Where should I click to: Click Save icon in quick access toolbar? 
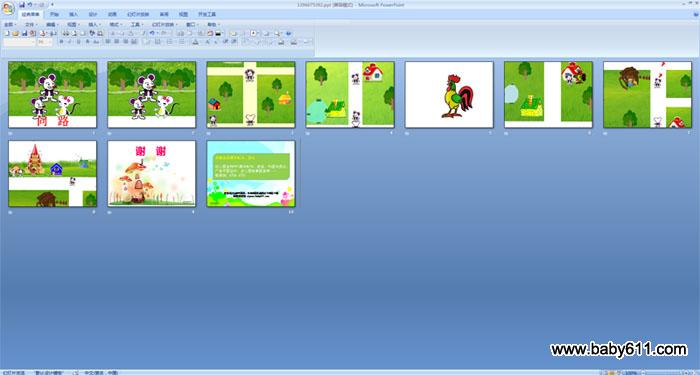pos(22,4)
